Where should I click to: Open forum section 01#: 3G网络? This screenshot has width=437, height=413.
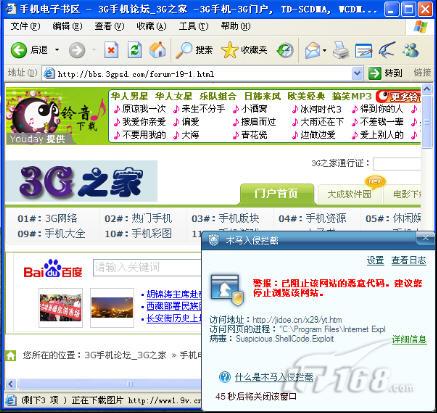pyautogui.click(x=47, y=218)
